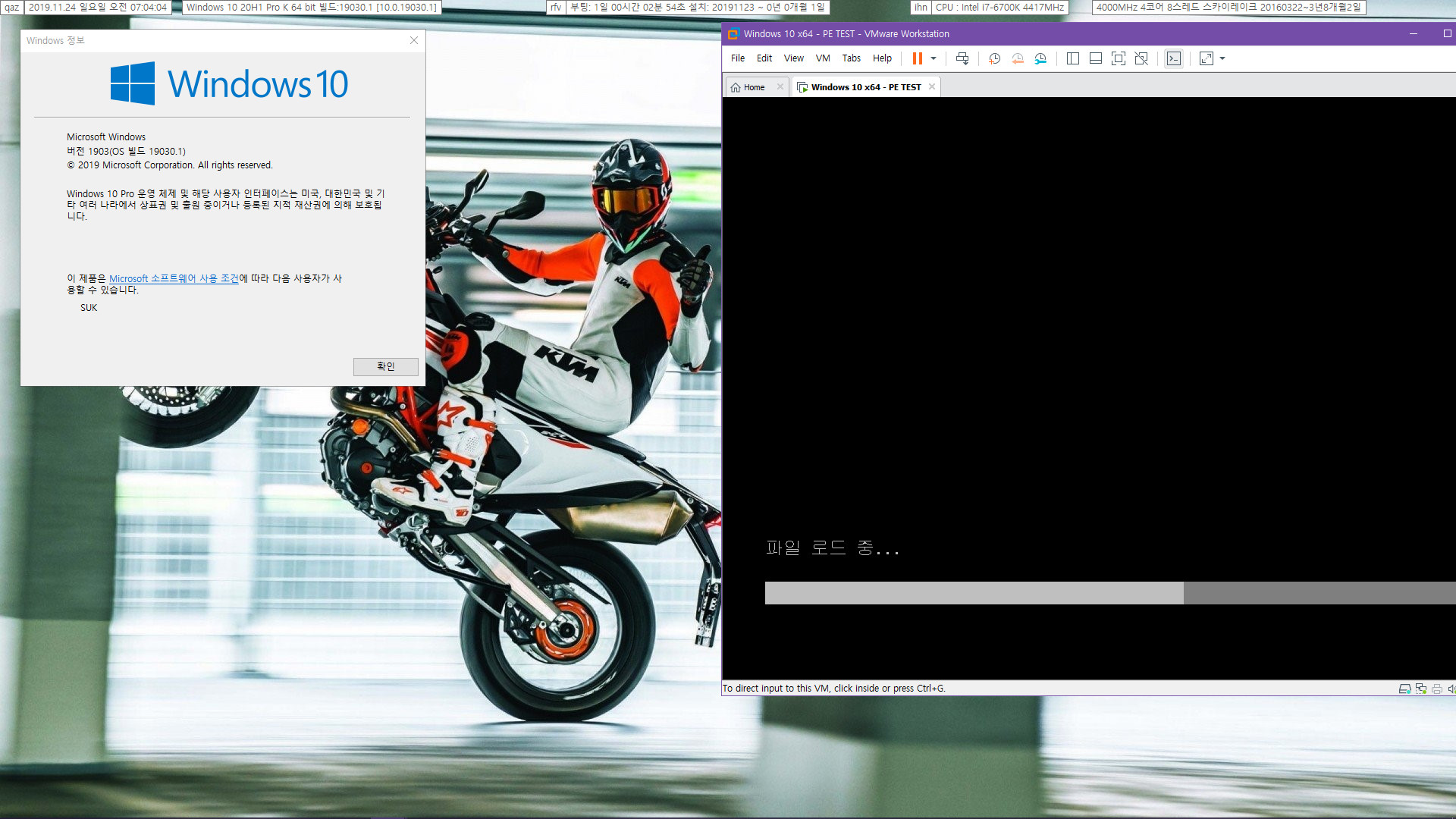Click the SUK licensed user text
The image size is (1456, 819).
coord(89,308)
